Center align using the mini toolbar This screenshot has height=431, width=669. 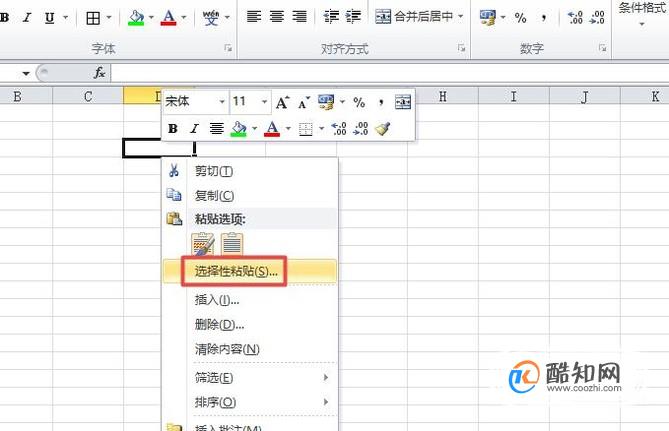point(216,128)
